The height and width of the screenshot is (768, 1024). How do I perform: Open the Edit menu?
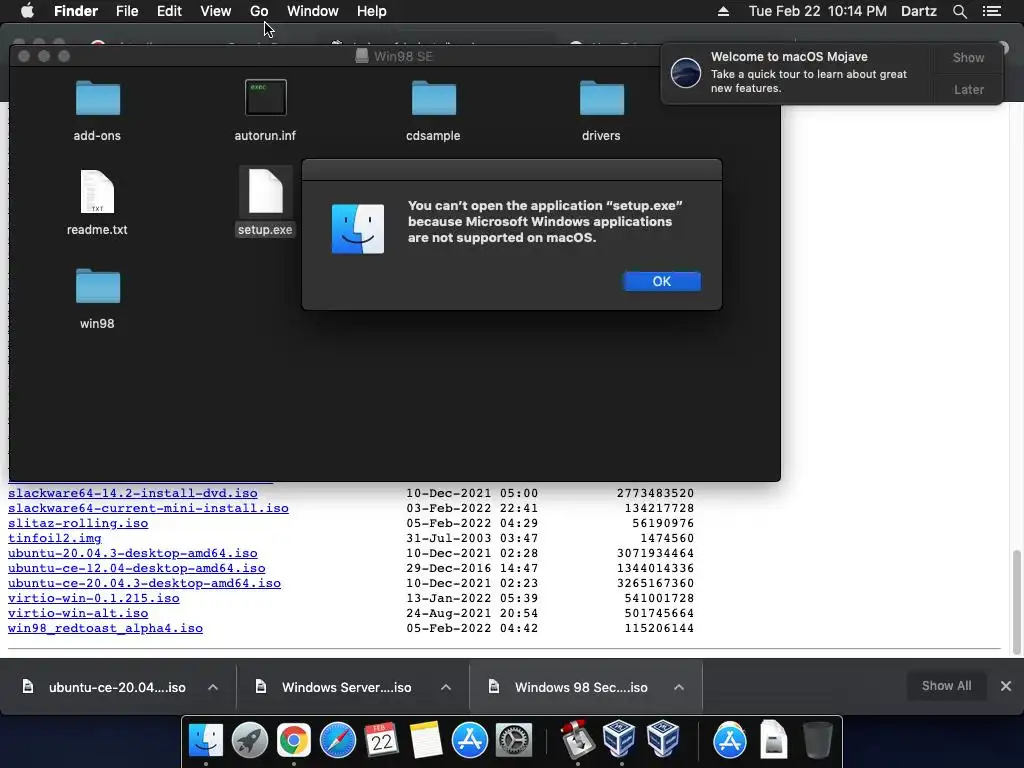pos(169,11)
